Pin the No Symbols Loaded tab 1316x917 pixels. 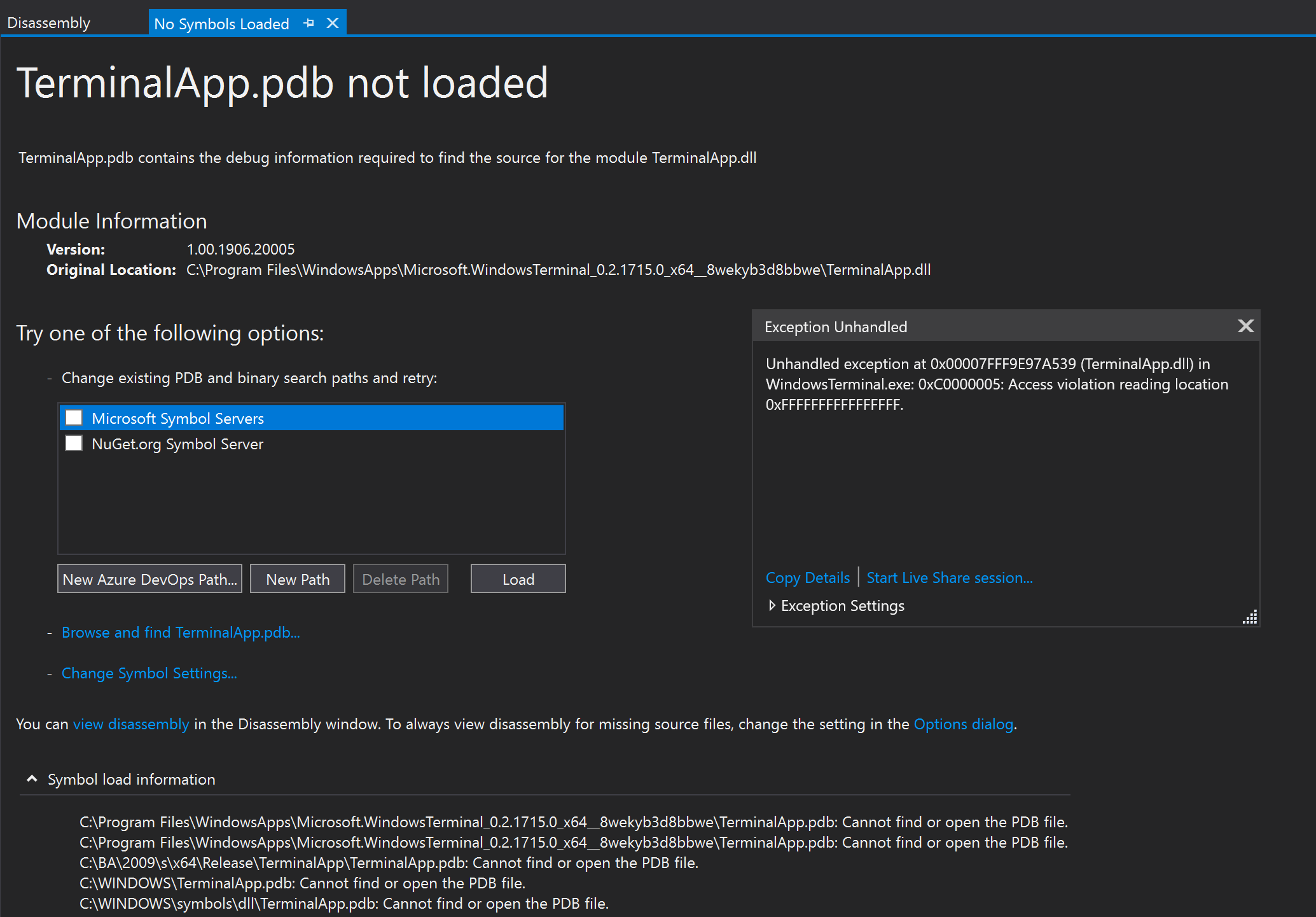click(x=309, y=24)
